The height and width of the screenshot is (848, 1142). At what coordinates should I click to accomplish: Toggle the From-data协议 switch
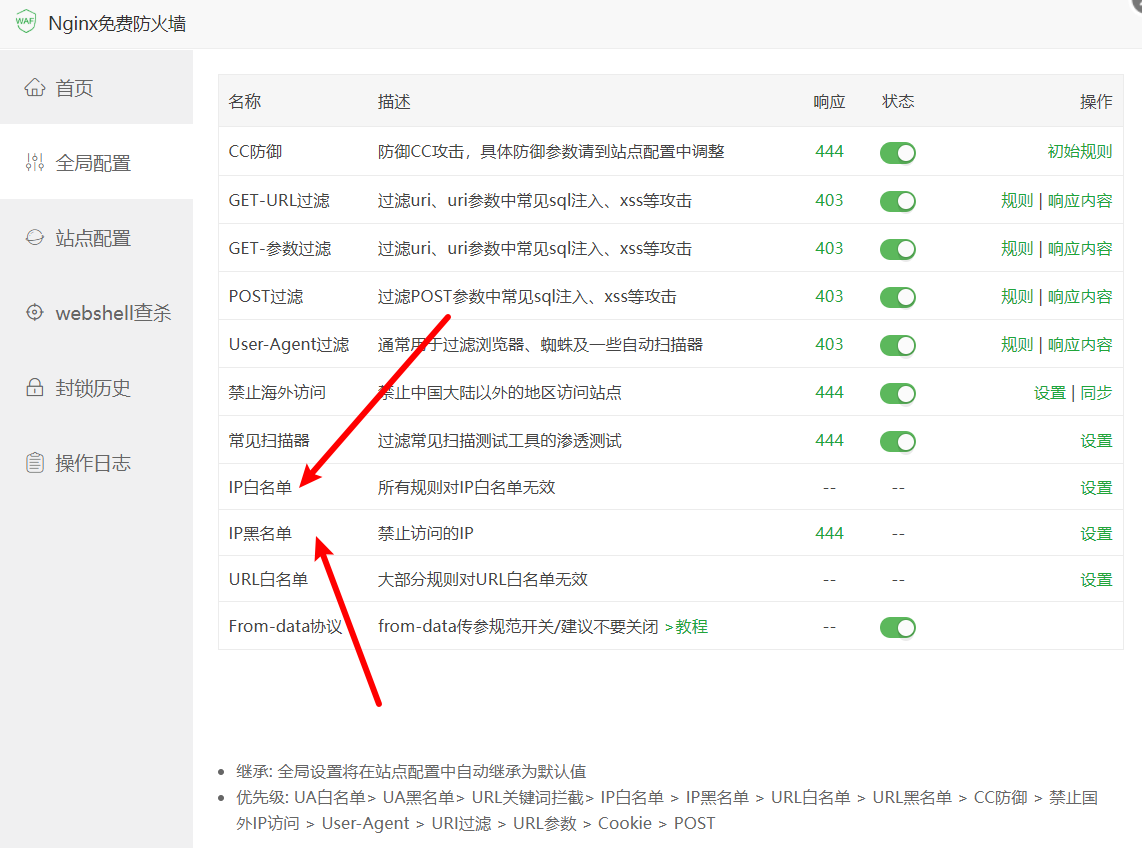[x=897, y=627]
